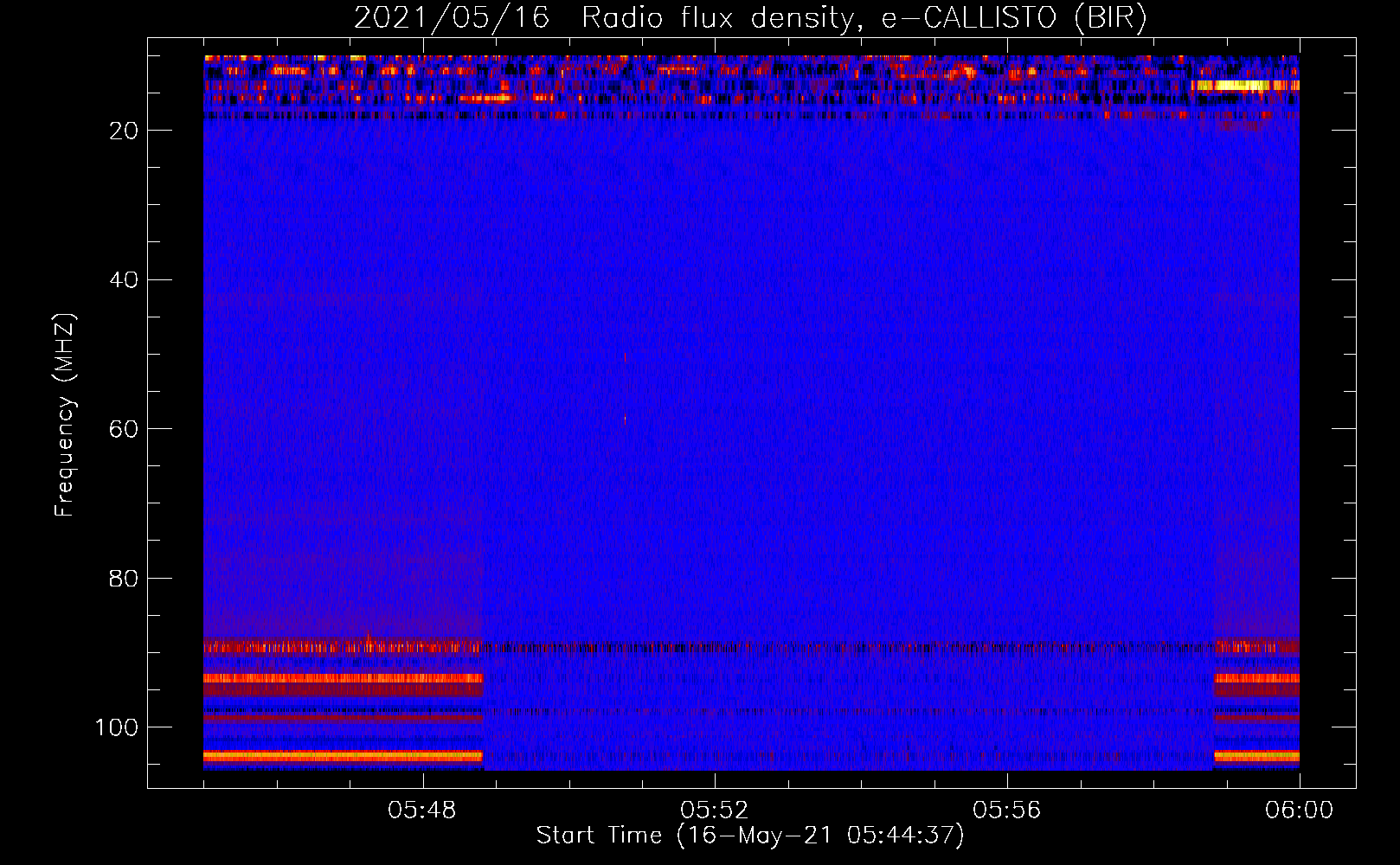Click the 80 MHz frequency tick label
The height and width of the screenshot is (865, 1400).
point(125,578)
